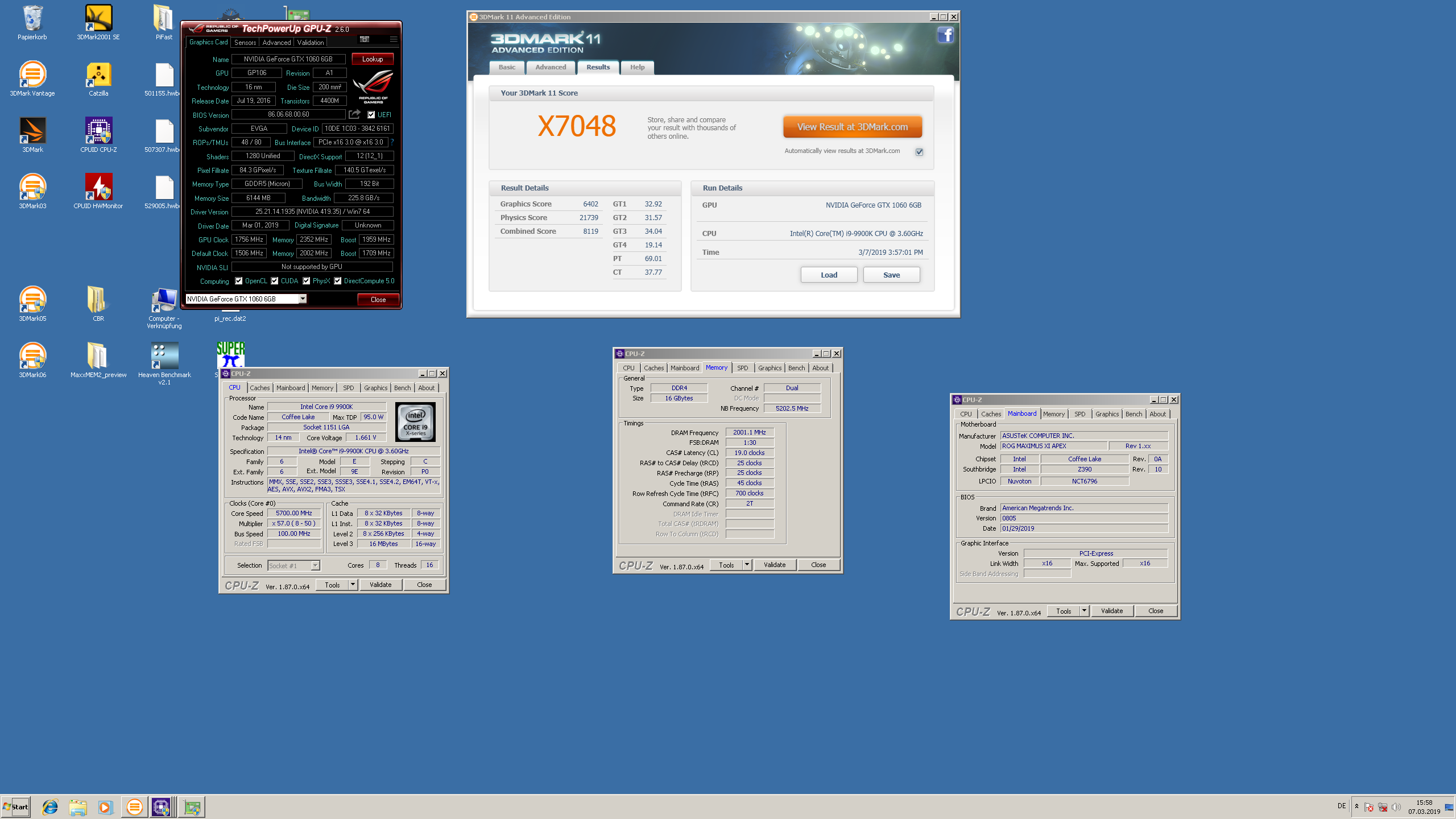Select the 3DMark03 desktop shortcut

[32, 191]
